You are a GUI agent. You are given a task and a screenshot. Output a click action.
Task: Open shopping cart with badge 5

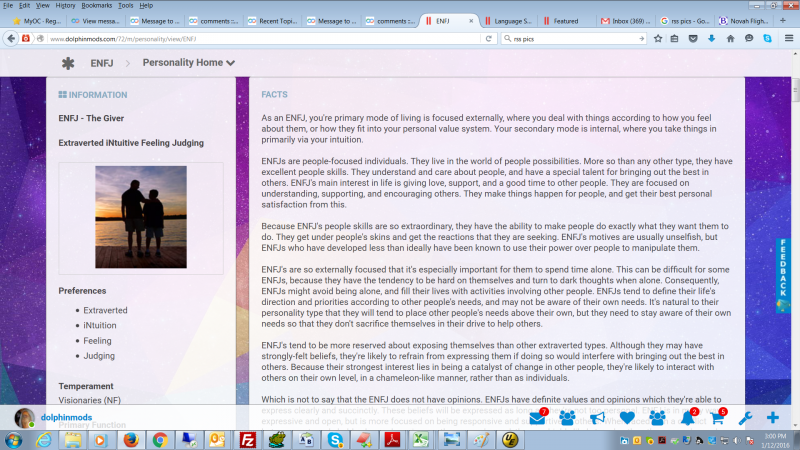tap(718, 418)
